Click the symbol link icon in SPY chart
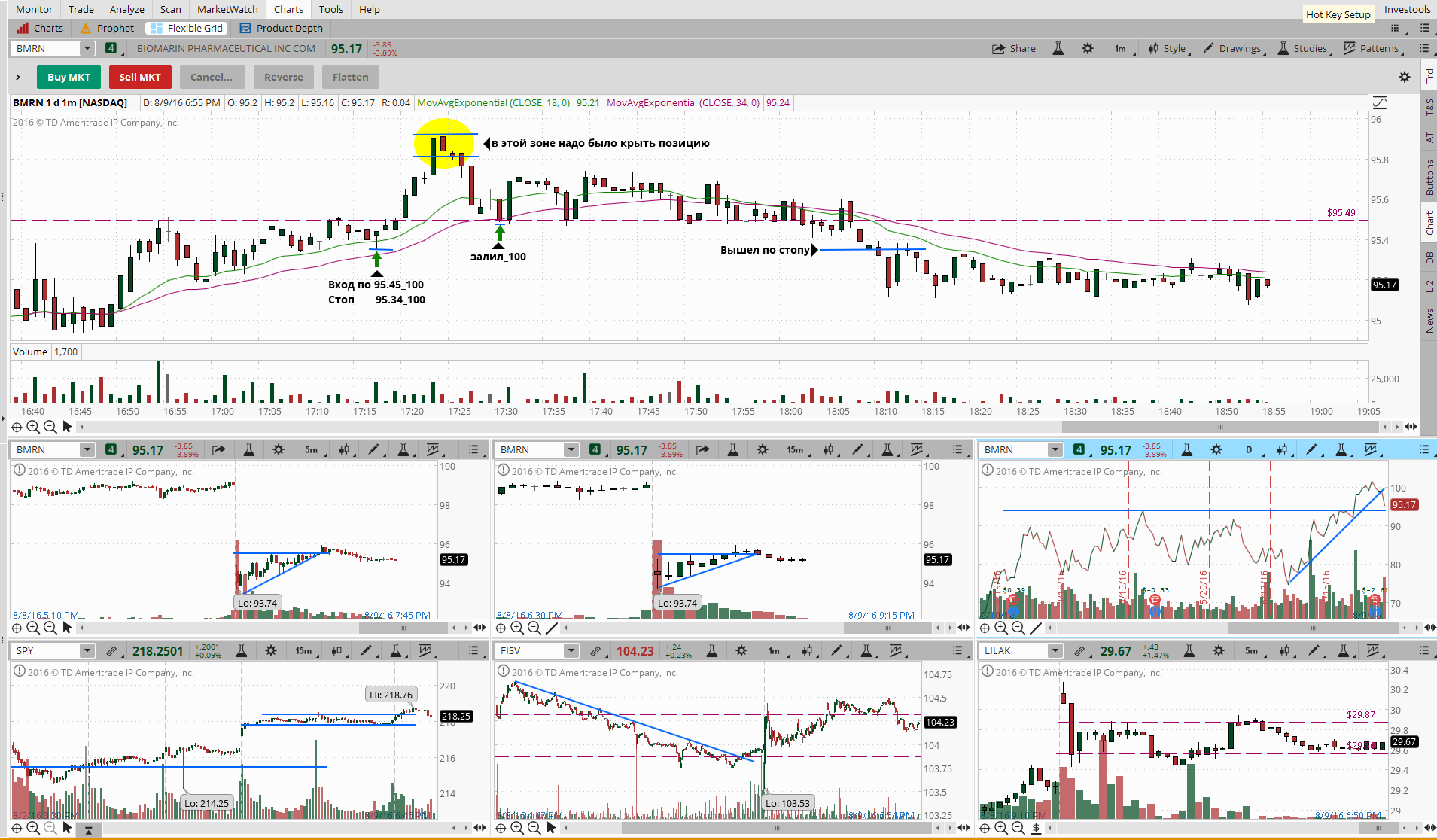1437x840 pixels. tap(111, 650)
